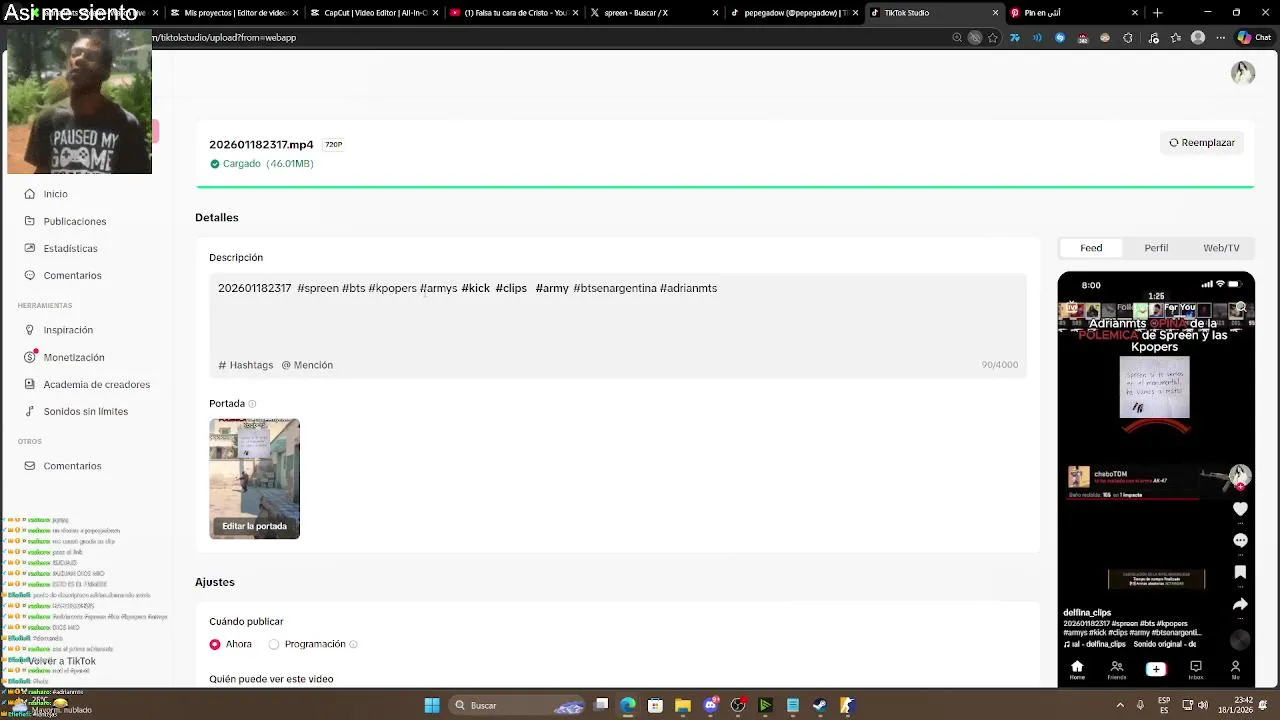Viewport: 1280px width, 720px height.
Task: Click the search icon in phone preview
Action: click(x=1241, y=309)
